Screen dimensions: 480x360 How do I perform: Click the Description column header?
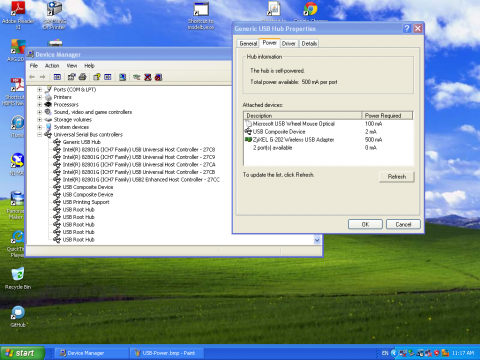303,116
